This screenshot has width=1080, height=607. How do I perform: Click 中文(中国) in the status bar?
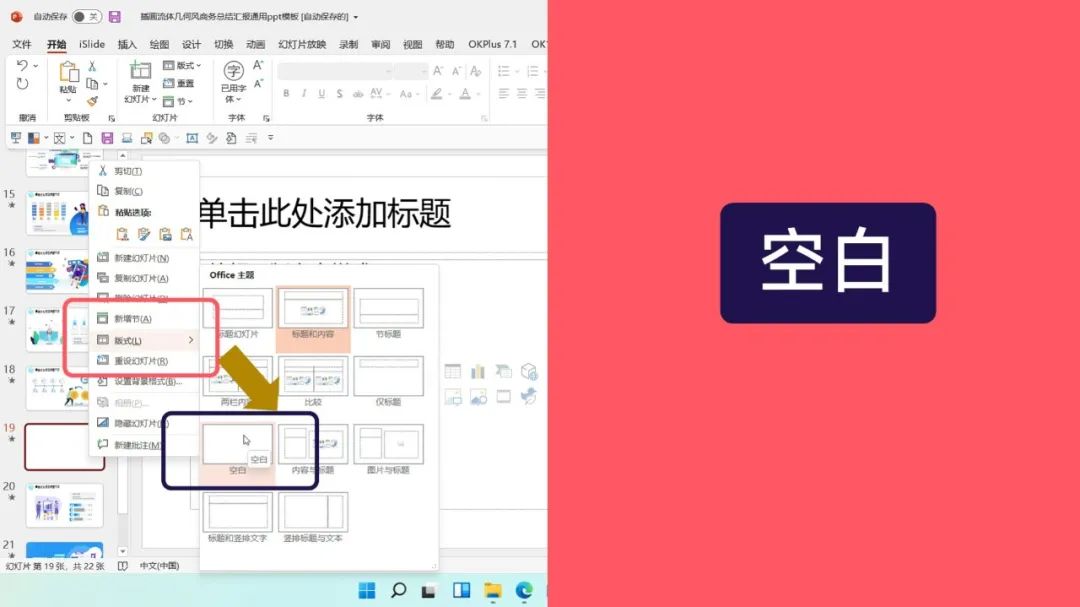point(160,565)
